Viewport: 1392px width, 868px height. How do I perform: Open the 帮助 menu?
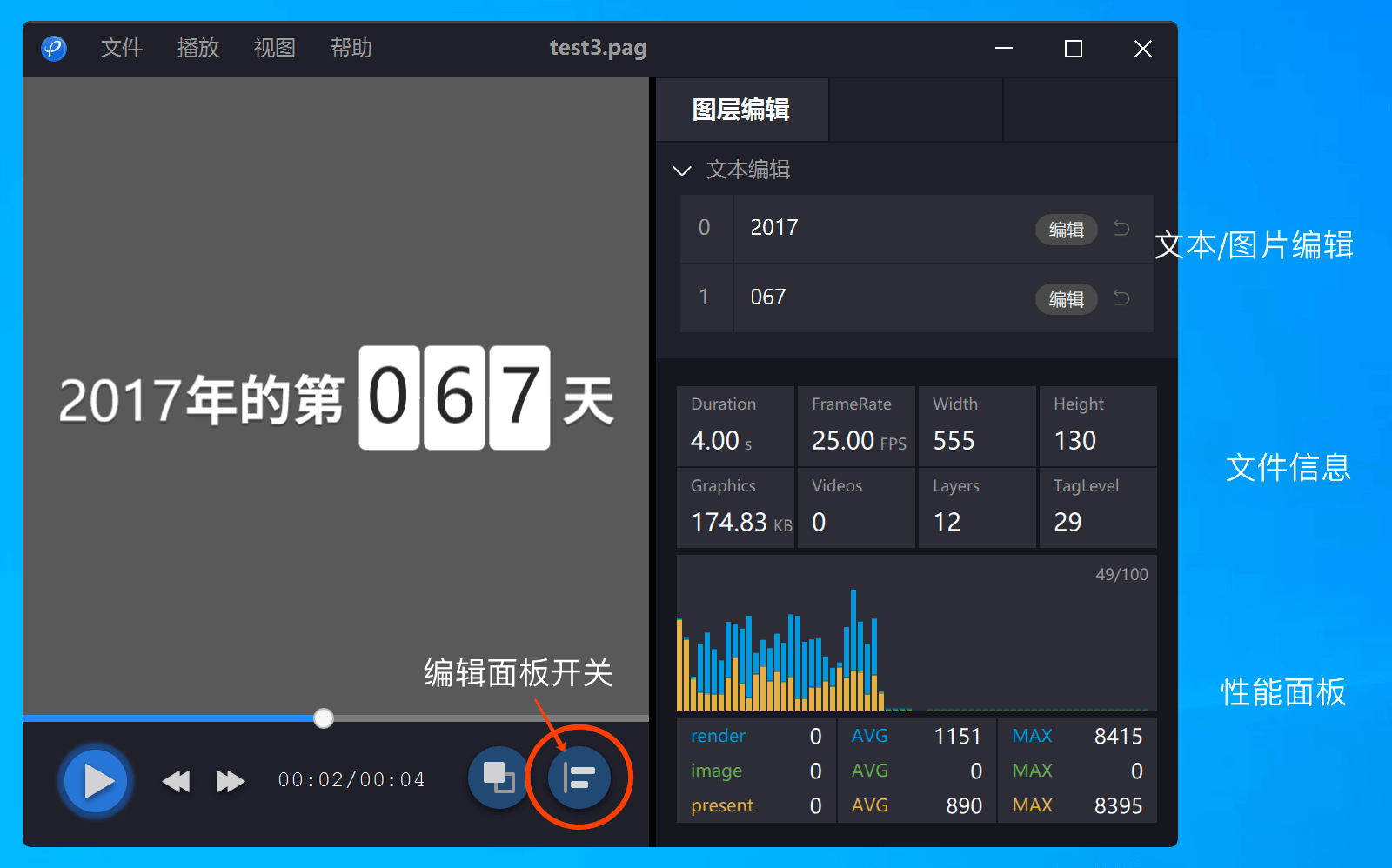point(350,49)
